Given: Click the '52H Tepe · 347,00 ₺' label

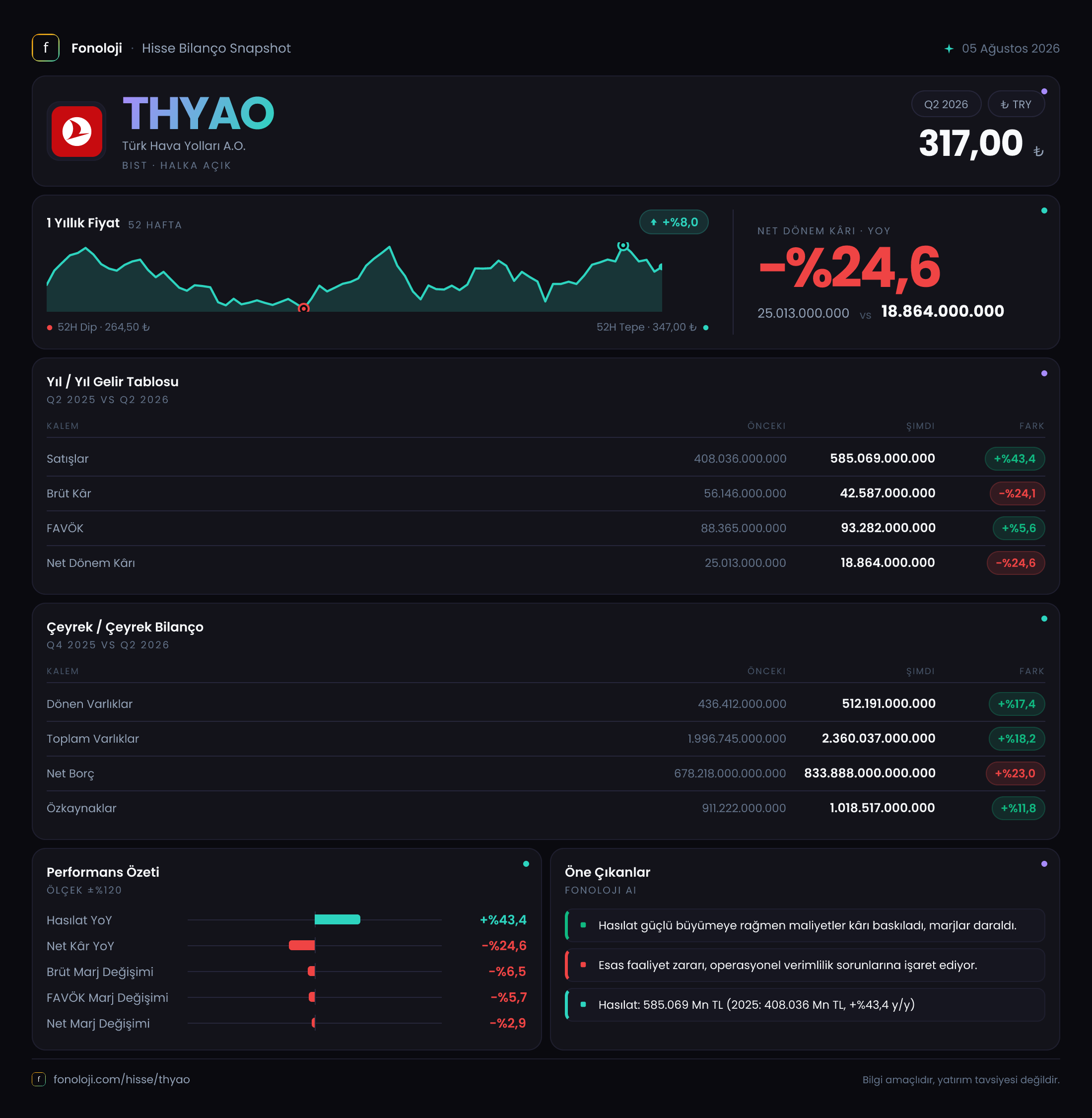Looking at the screenshot, I should [x=646, y=327].
